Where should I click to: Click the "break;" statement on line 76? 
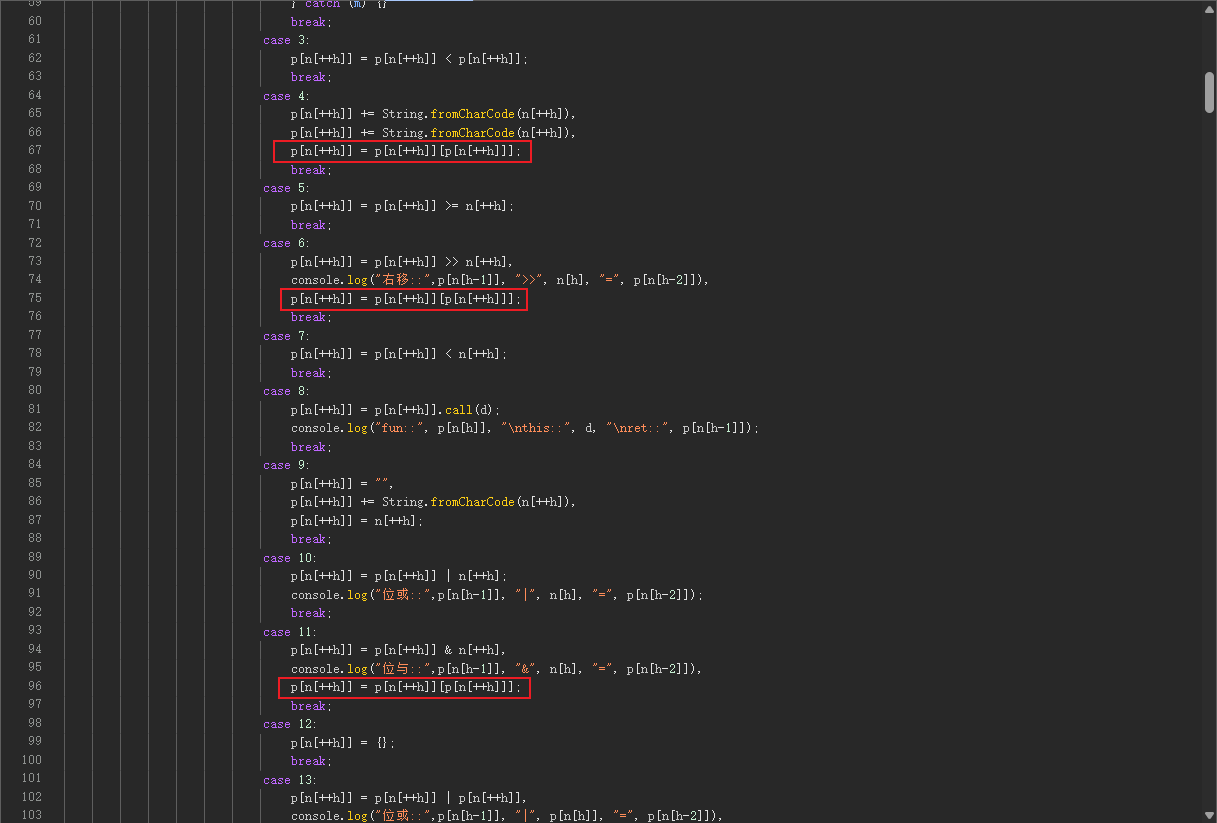(x=311, y=317)
